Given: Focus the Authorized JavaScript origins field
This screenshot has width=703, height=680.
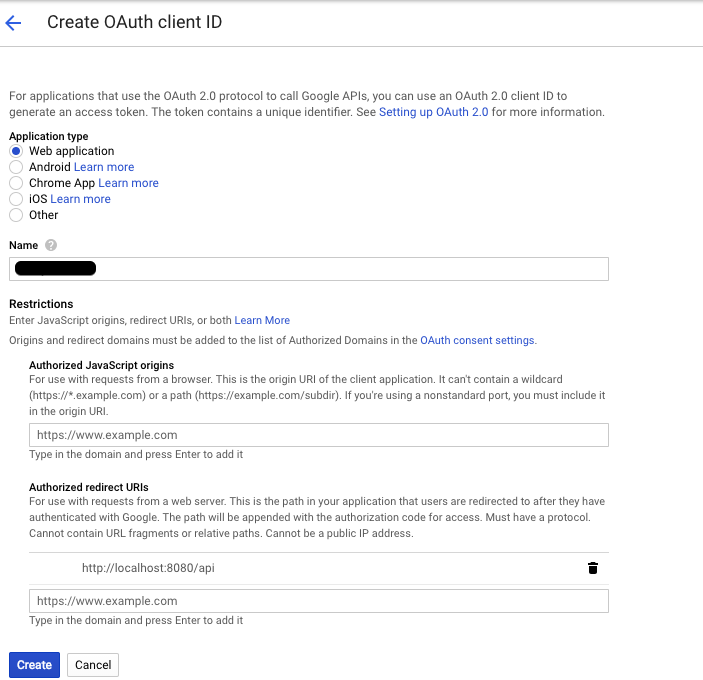Looking at the screenshot, I should pos(318,435).
